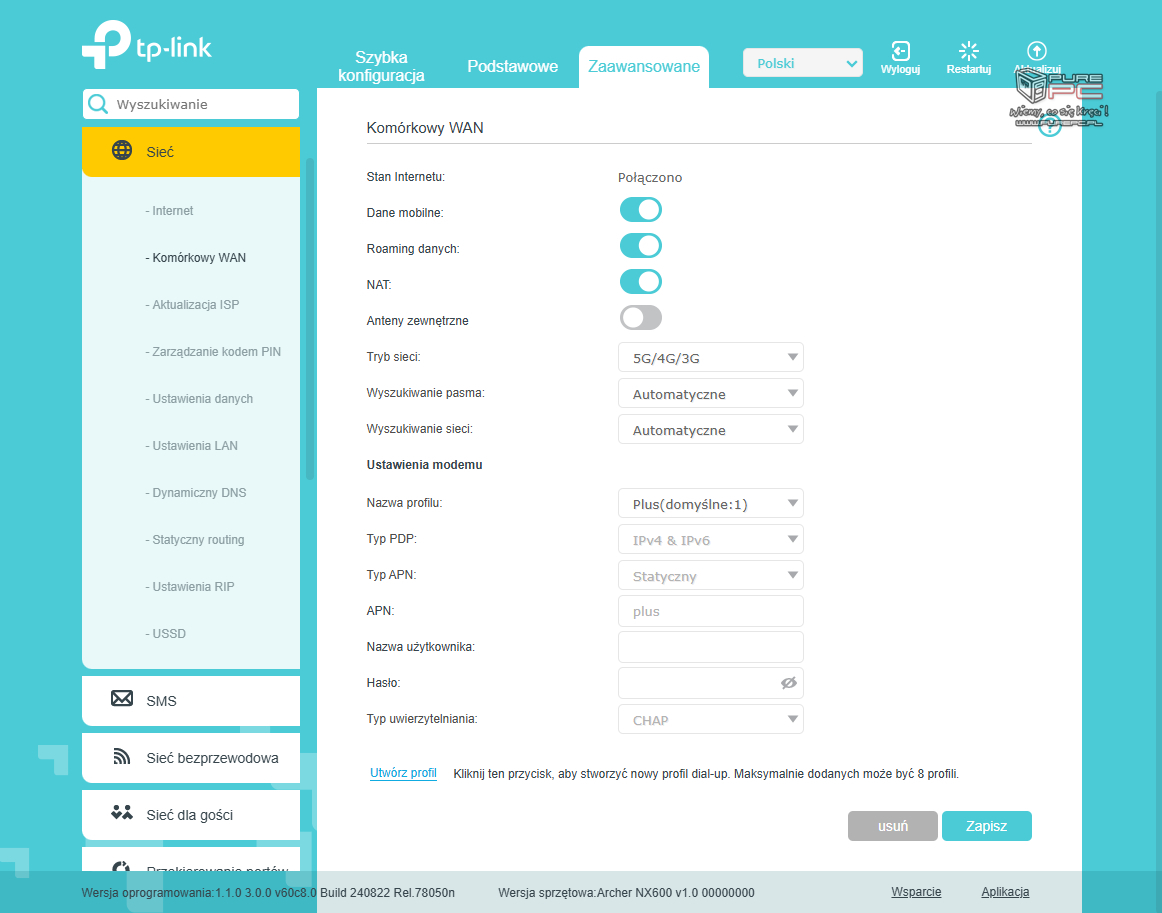Open the Tryb sieci dropdown
The image size is (1162, 913).
coord(710,357)
